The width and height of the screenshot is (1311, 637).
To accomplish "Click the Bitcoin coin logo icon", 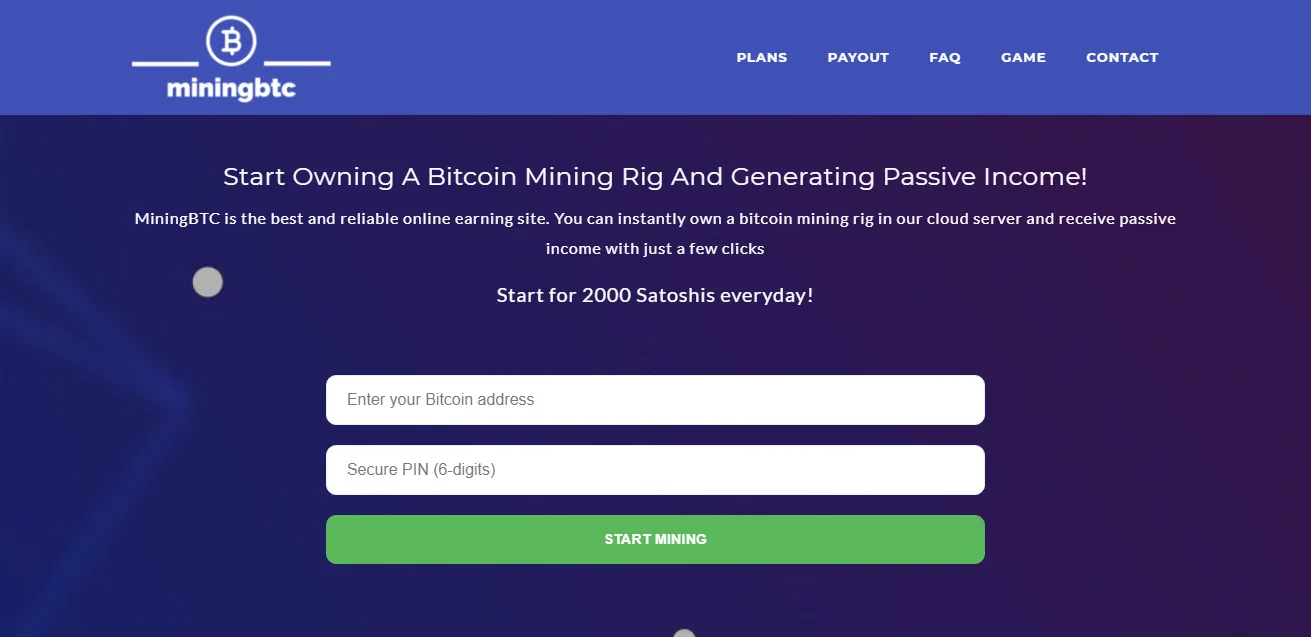I will point(231,41).
